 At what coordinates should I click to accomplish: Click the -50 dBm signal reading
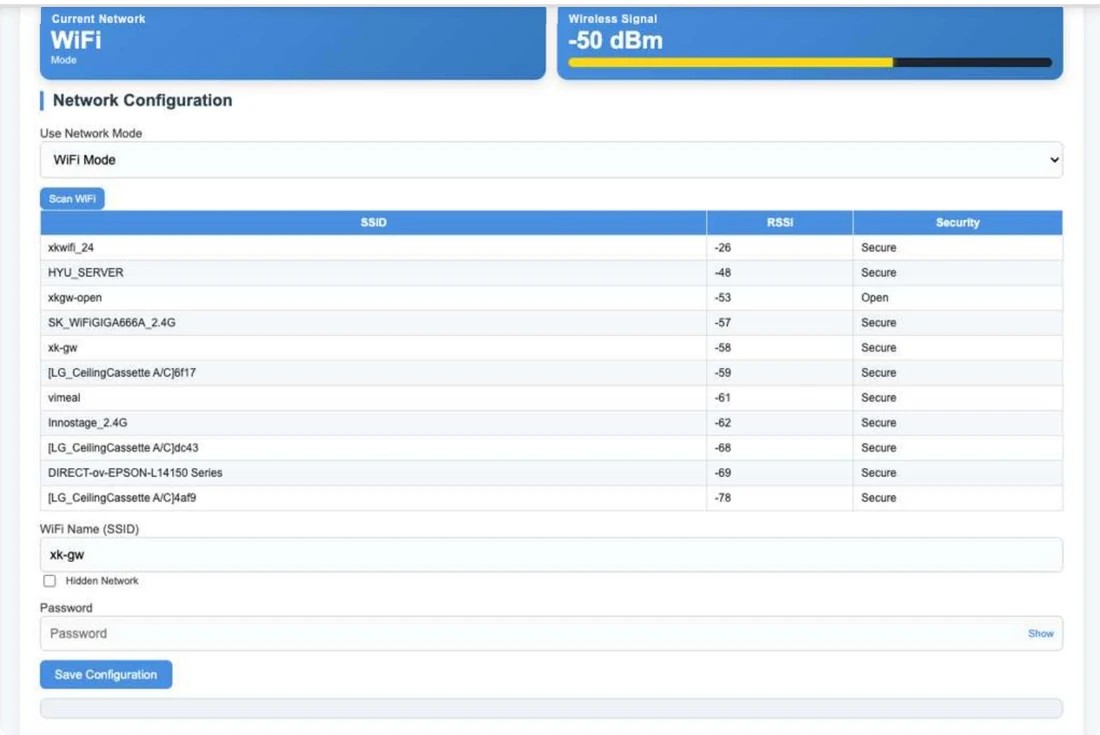[x=615, y=41]
